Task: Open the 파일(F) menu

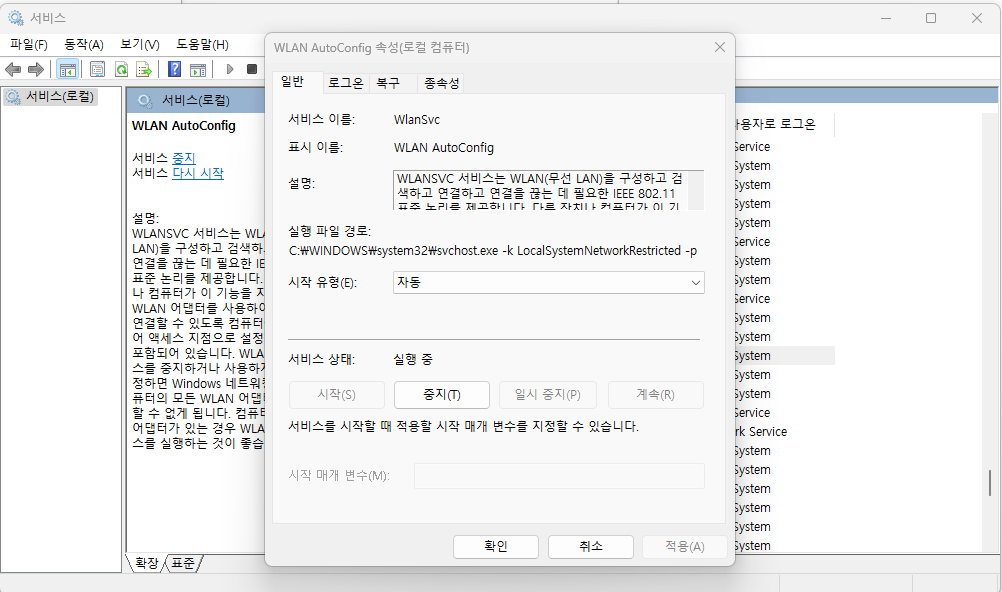Action: click(29, 44)
